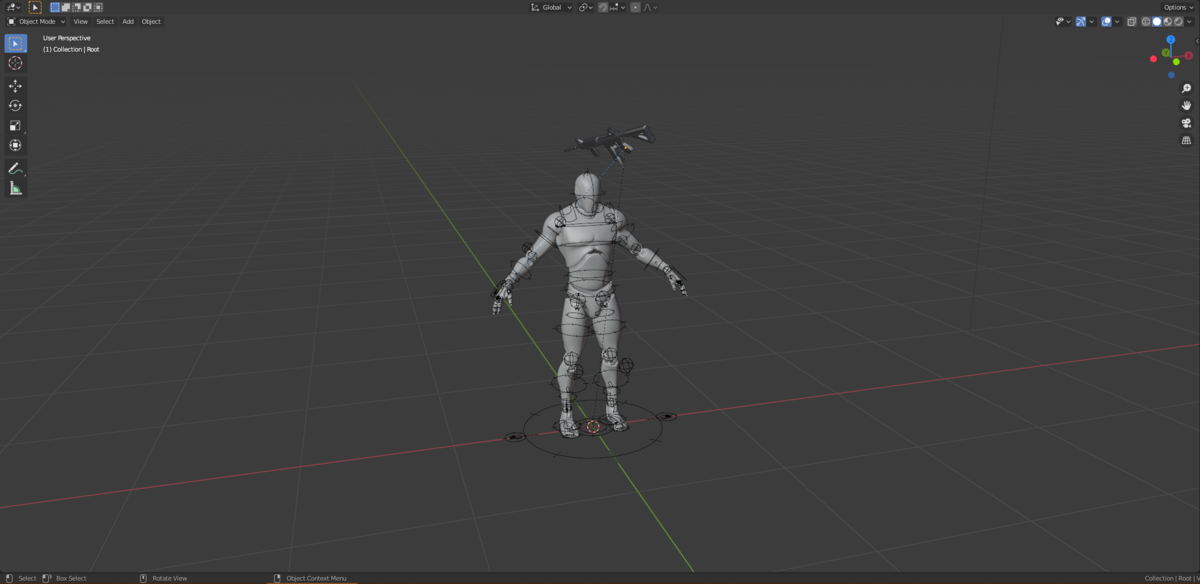Open the View menu

coord(80,21)
